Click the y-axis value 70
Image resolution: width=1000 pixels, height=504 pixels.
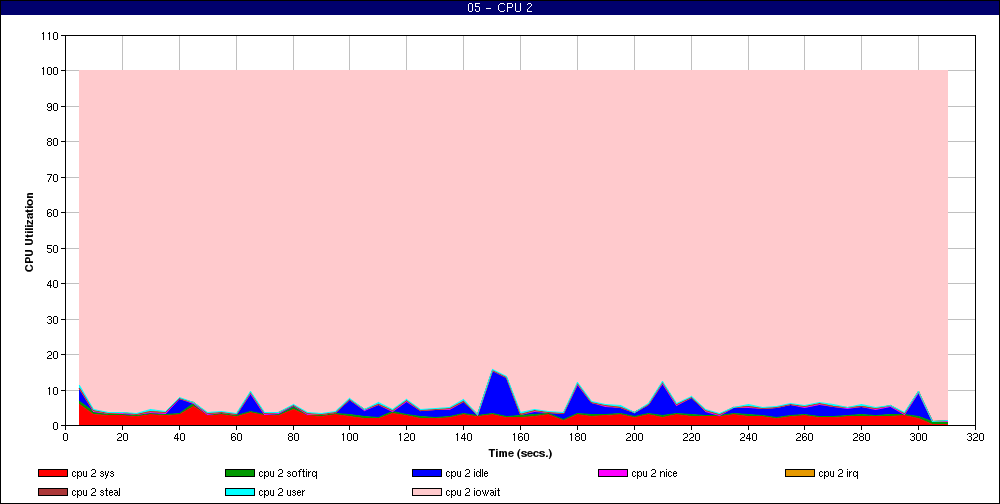tap(53, 177)
